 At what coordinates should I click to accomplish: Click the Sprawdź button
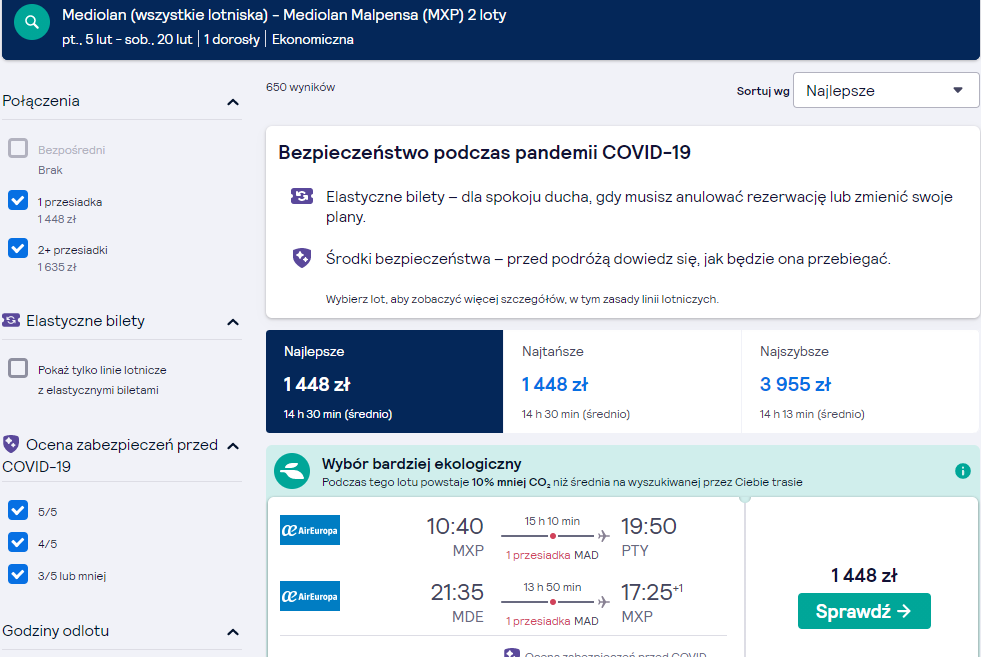point(864,611)
